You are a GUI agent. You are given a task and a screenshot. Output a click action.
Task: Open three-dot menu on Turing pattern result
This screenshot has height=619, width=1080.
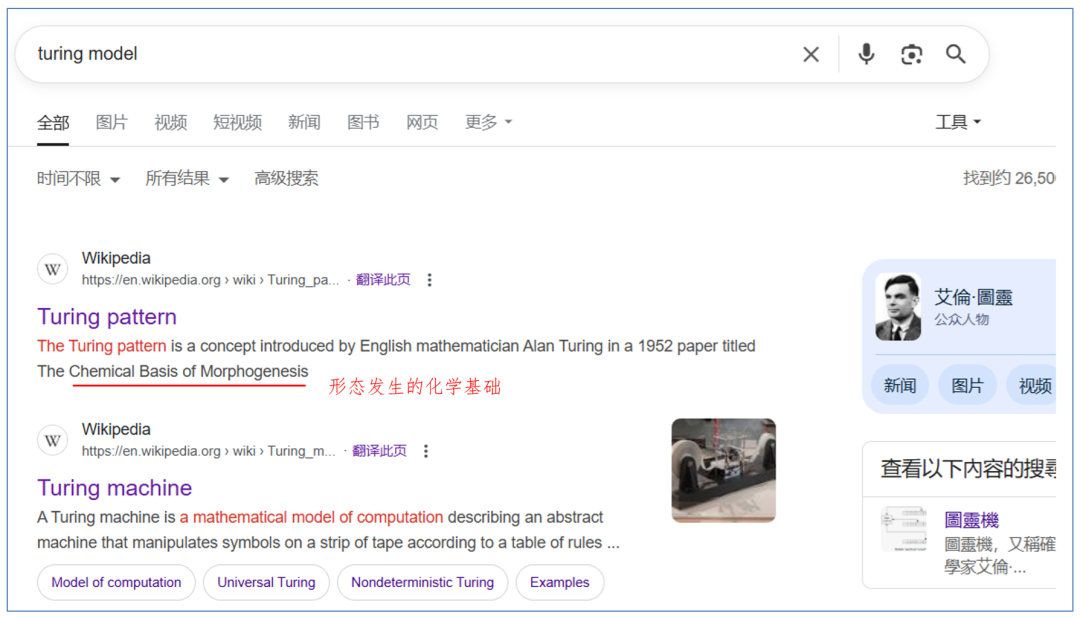pos(429,280)
